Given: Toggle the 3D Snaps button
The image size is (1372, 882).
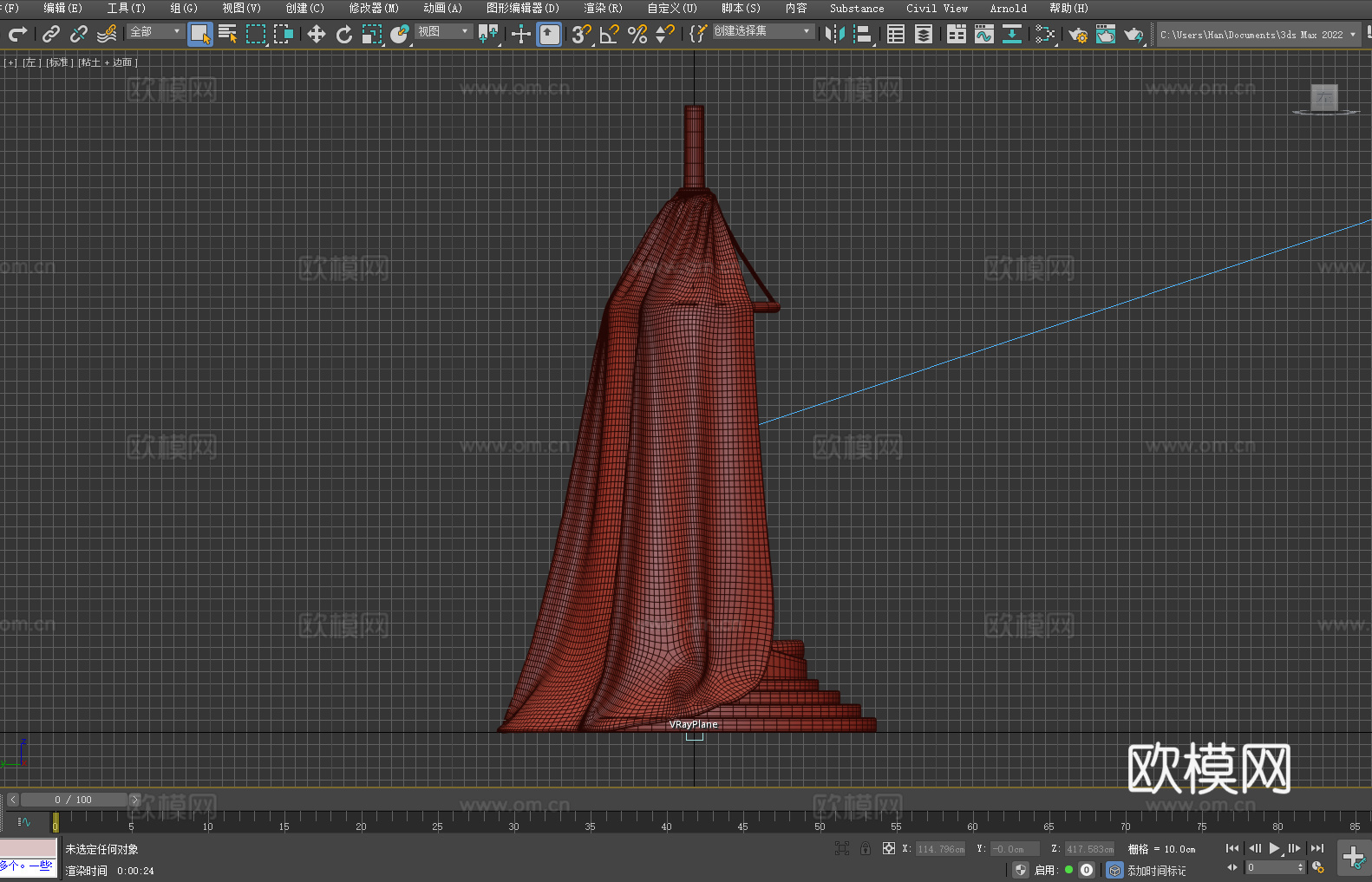Looking at the screenshot, I should (x=580, y=34).
